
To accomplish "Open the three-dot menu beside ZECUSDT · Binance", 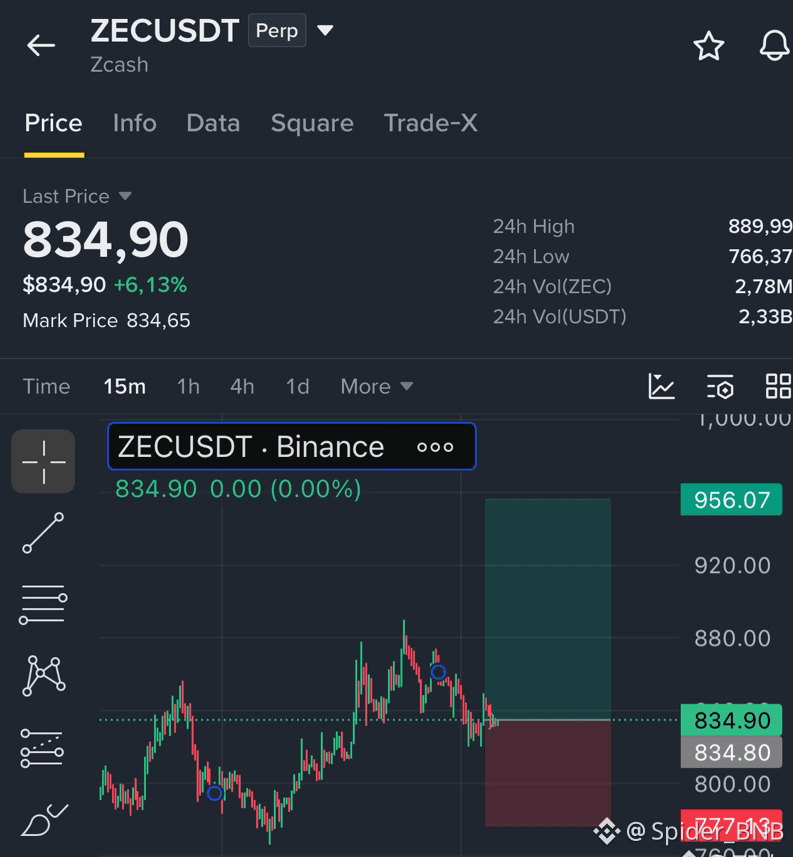I will (x=435, y=447).
